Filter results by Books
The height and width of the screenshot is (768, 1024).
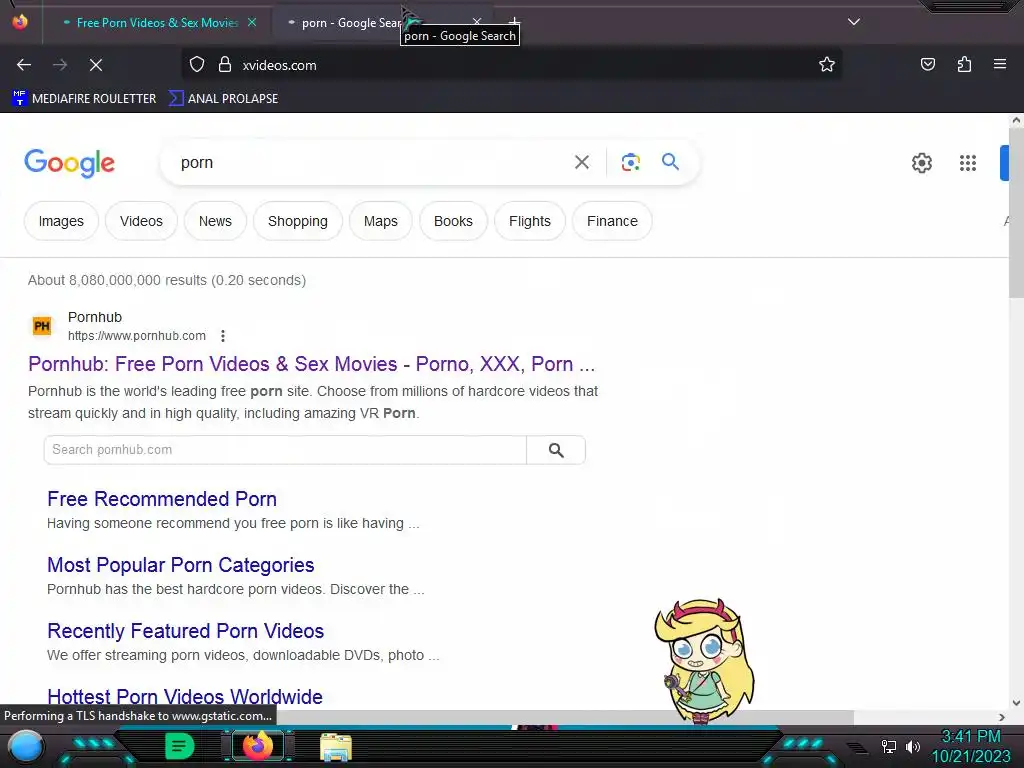pyautogui.click(x=453, y=221)
